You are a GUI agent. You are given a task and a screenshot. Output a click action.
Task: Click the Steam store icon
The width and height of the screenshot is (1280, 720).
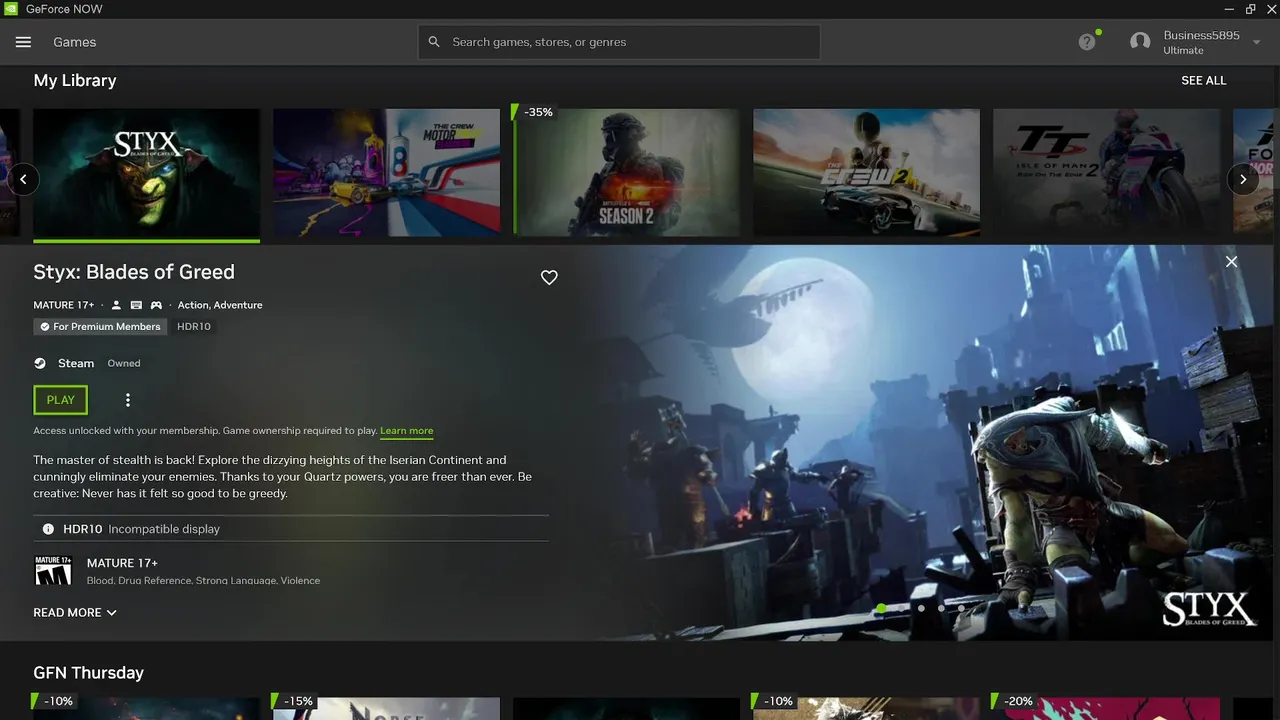40,363
